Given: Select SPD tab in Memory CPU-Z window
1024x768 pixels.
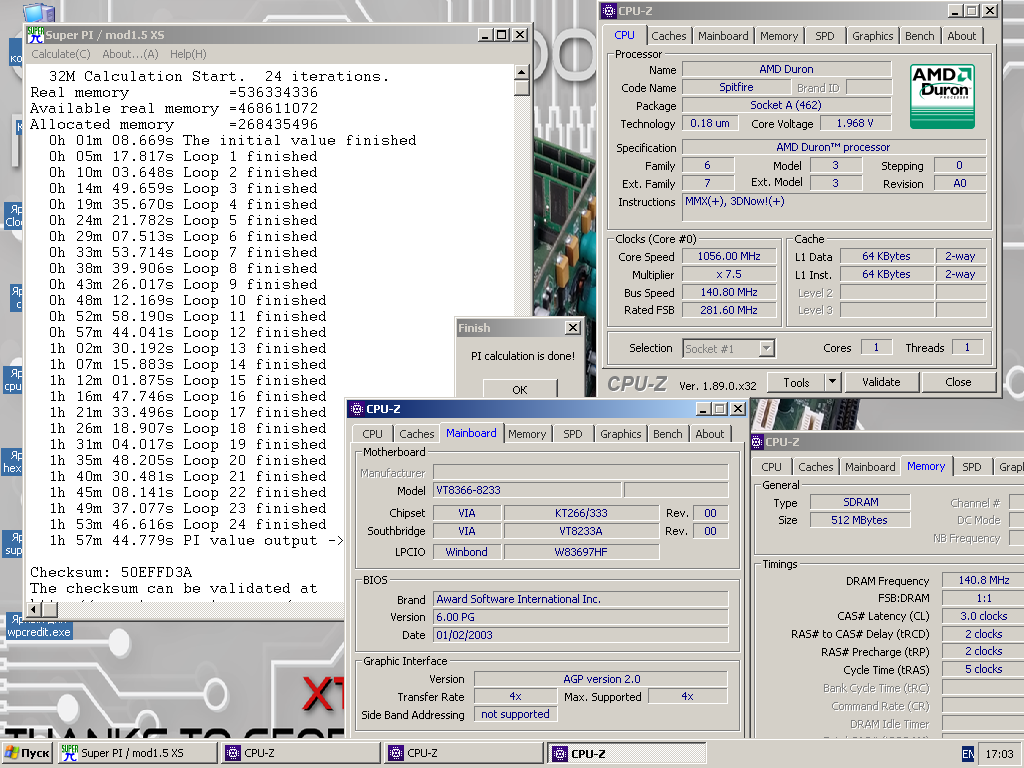Looking at the screenshot, I should (972, 467).
